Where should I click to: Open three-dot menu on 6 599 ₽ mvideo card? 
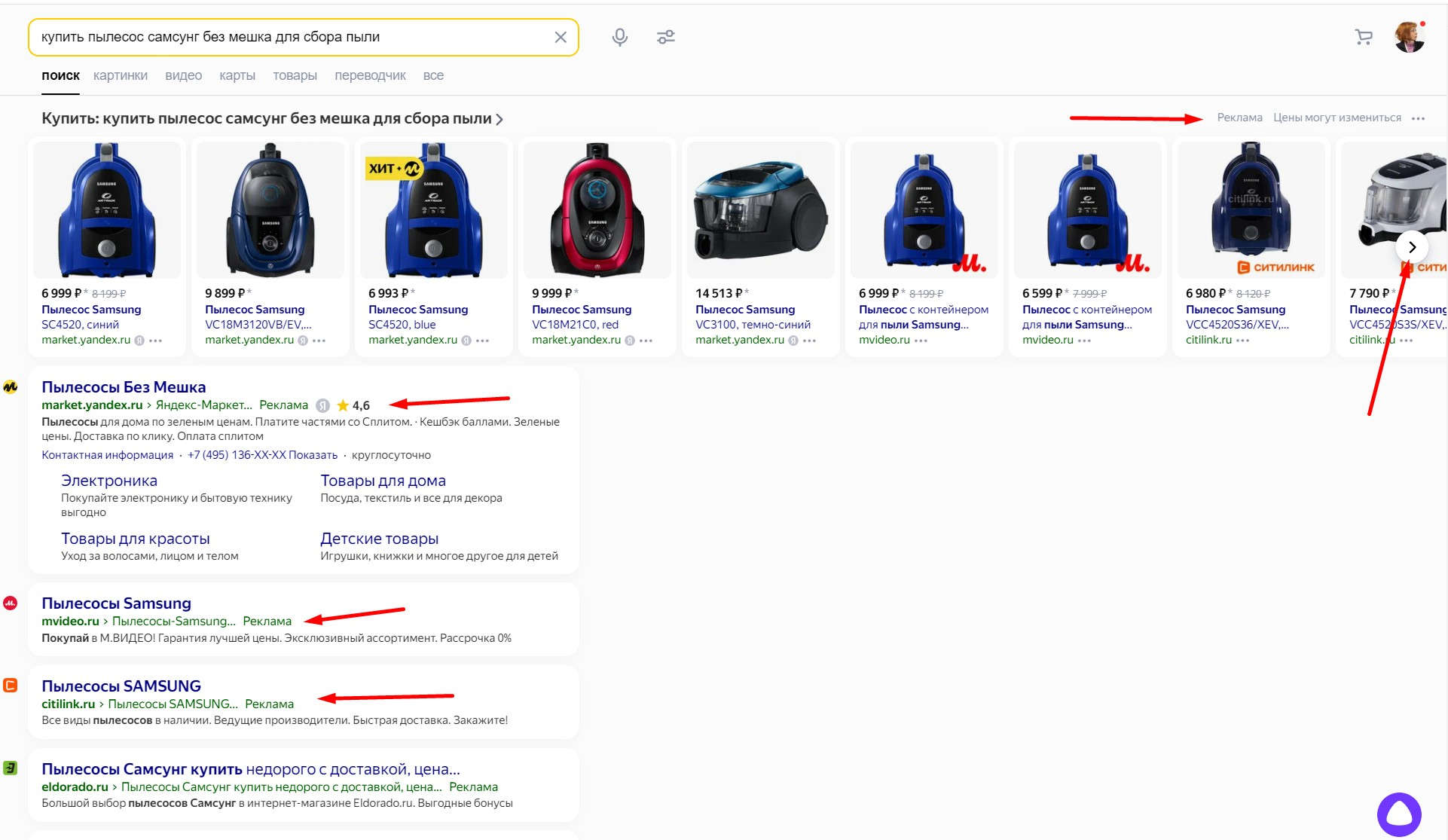click(x=1084, y=341)
